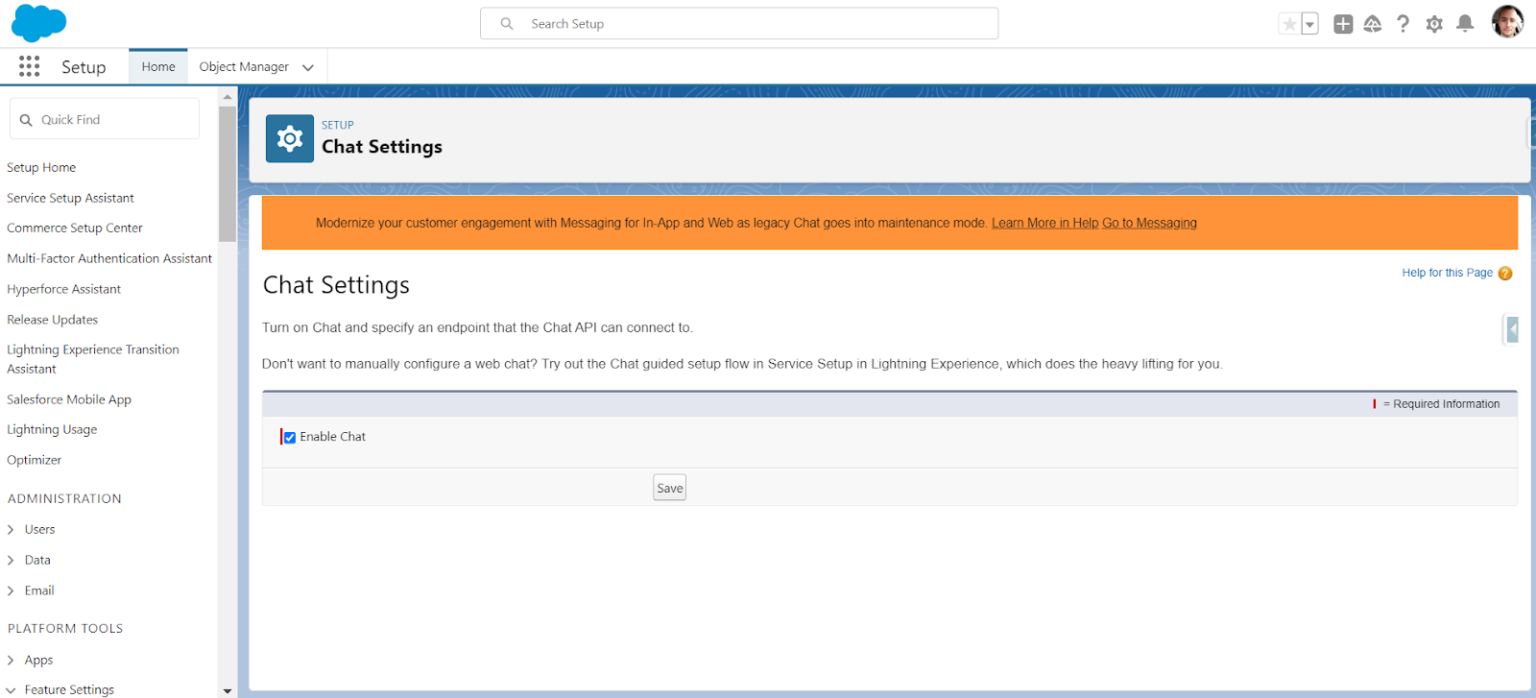Click the Save button

(669, 487)
